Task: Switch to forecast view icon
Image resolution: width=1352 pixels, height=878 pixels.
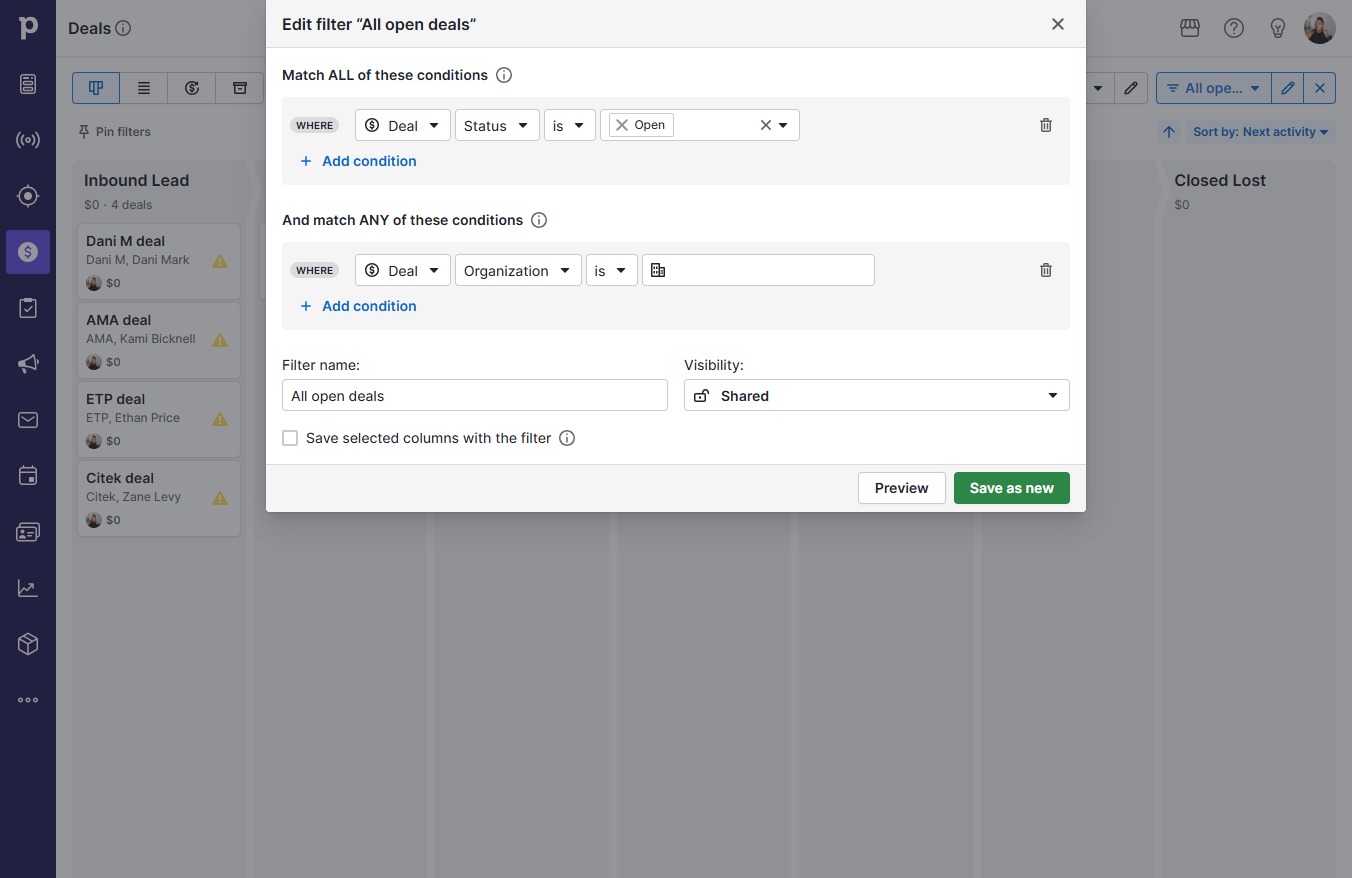Action: point(192,88)
